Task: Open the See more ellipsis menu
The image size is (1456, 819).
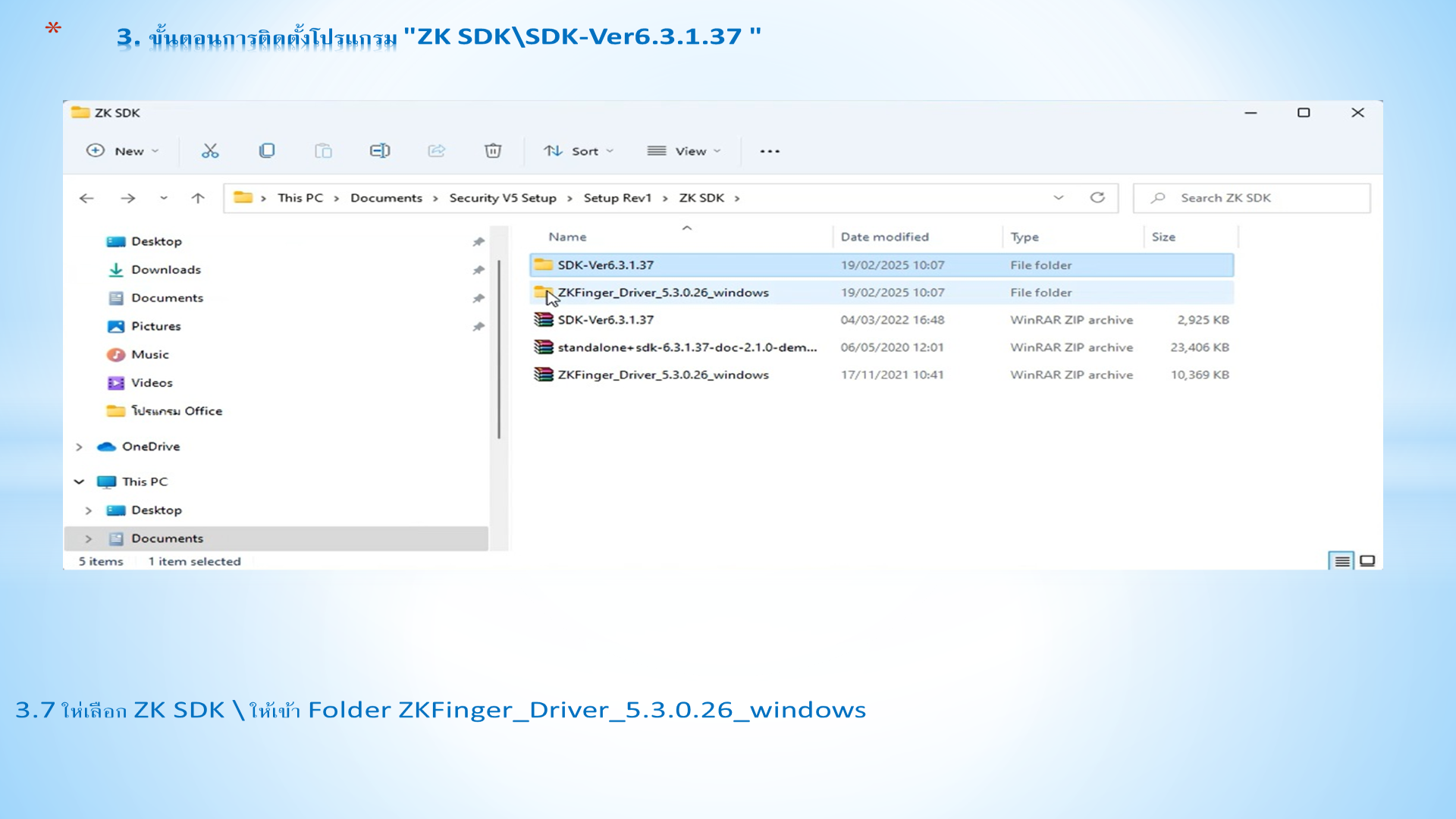Action: tap(770, 151)
